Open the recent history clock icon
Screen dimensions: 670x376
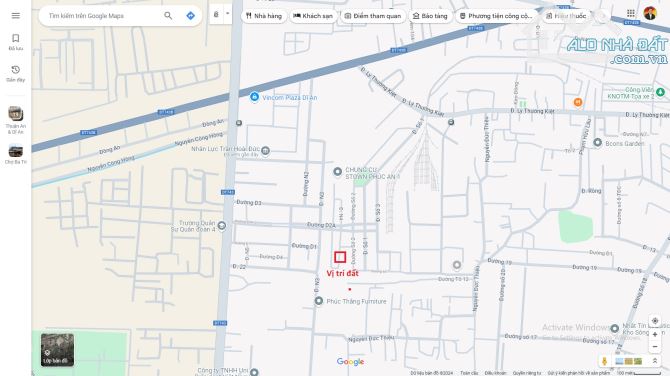tap(16, 70)
